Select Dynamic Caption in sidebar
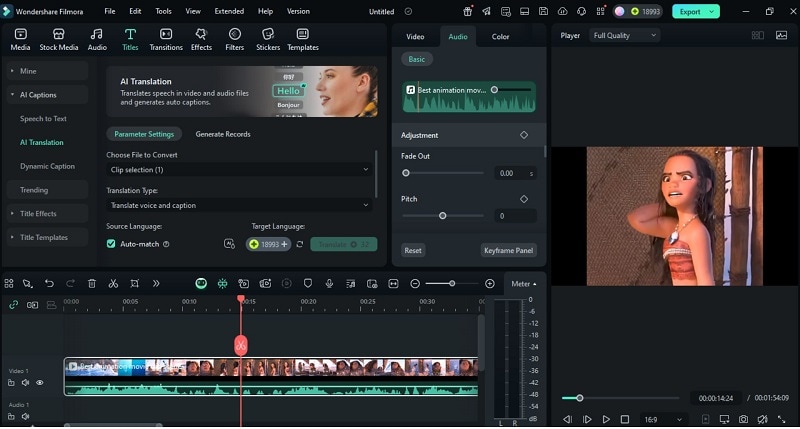Screen dimensions: 800x429 tap(47, 166)
